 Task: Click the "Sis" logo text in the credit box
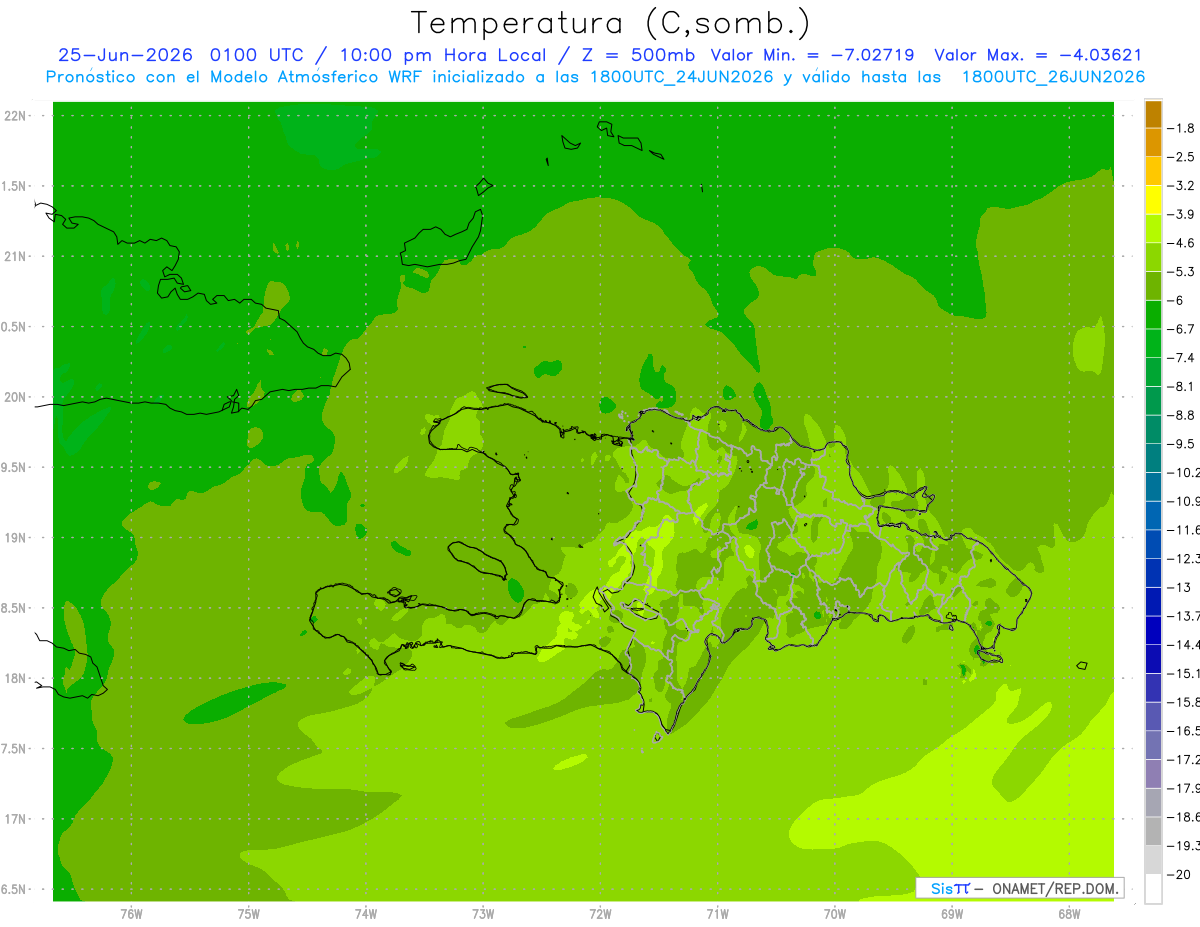(x=941, y=888)
